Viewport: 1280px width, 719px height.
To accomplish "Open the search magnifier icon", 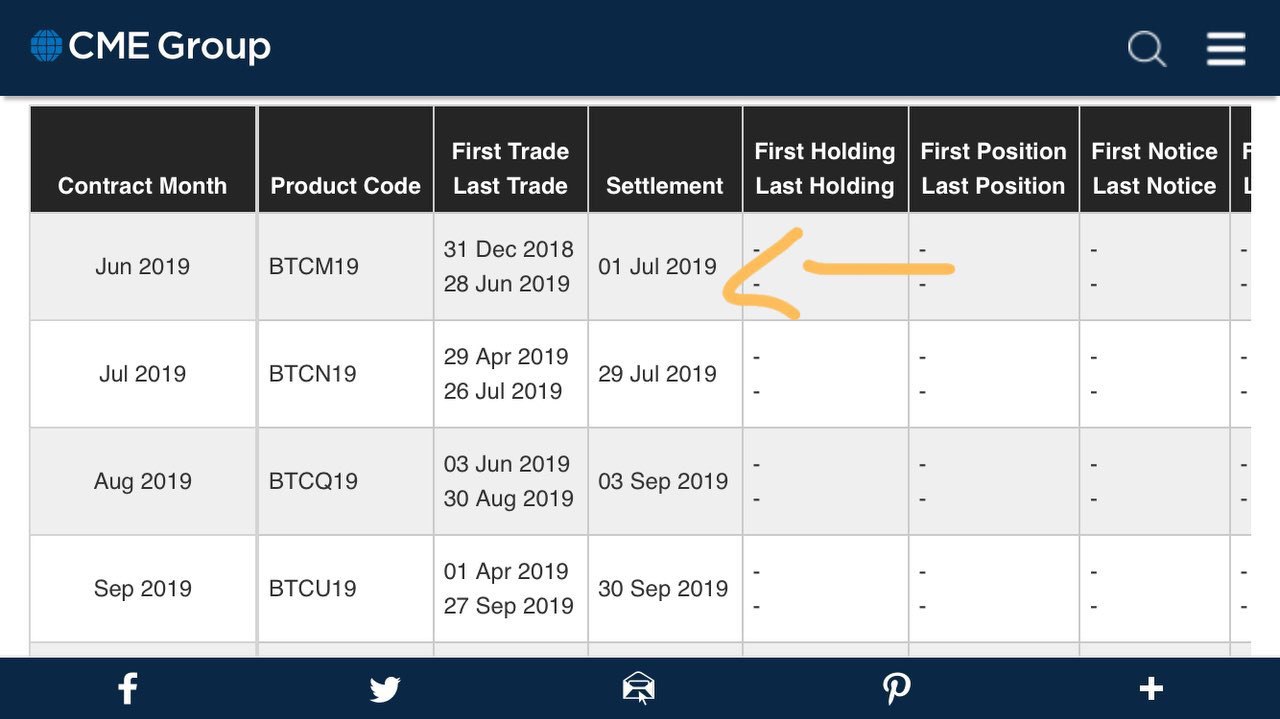I will [x=1147, y=49].
